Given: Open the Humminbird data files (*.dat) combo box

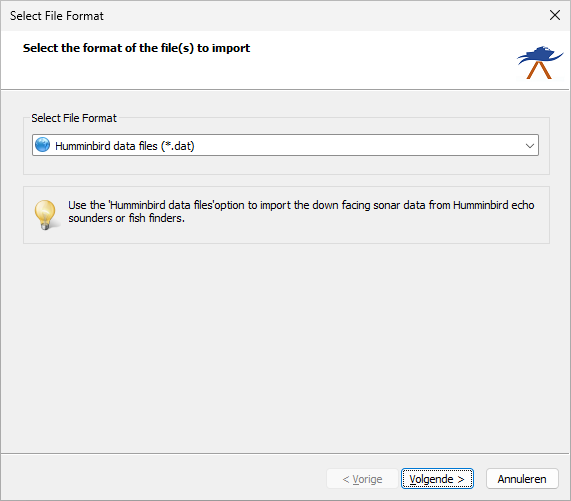Looking at the screenshot, I should tap(285, 145).
